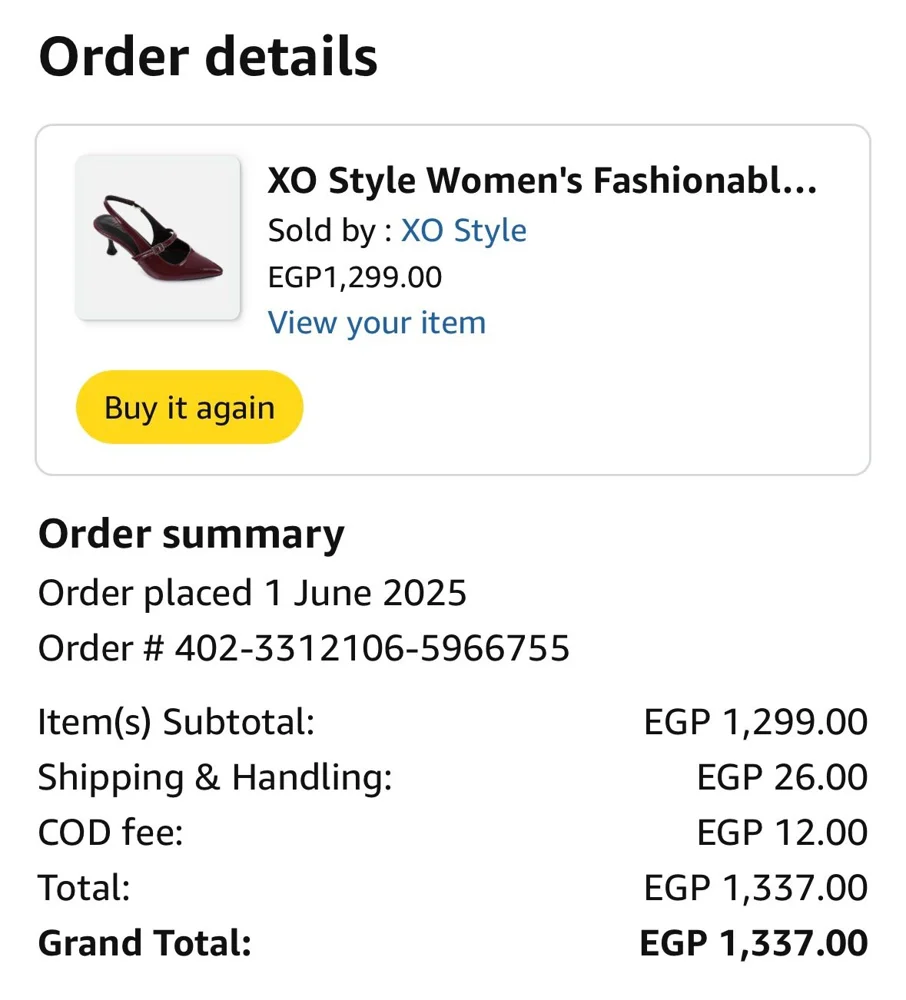Open the XO Style Women's Fashionabl... product title
906x1000 pixels.
tap(542, 180)
